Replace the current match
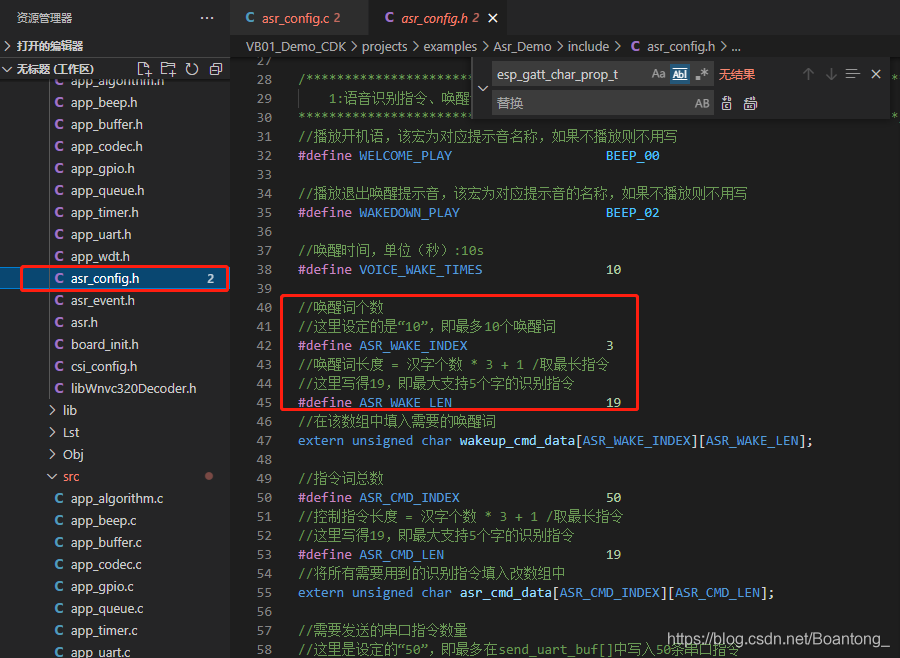Screen dimensions: 900x658 pyautogui.click(x=726, y=103)
